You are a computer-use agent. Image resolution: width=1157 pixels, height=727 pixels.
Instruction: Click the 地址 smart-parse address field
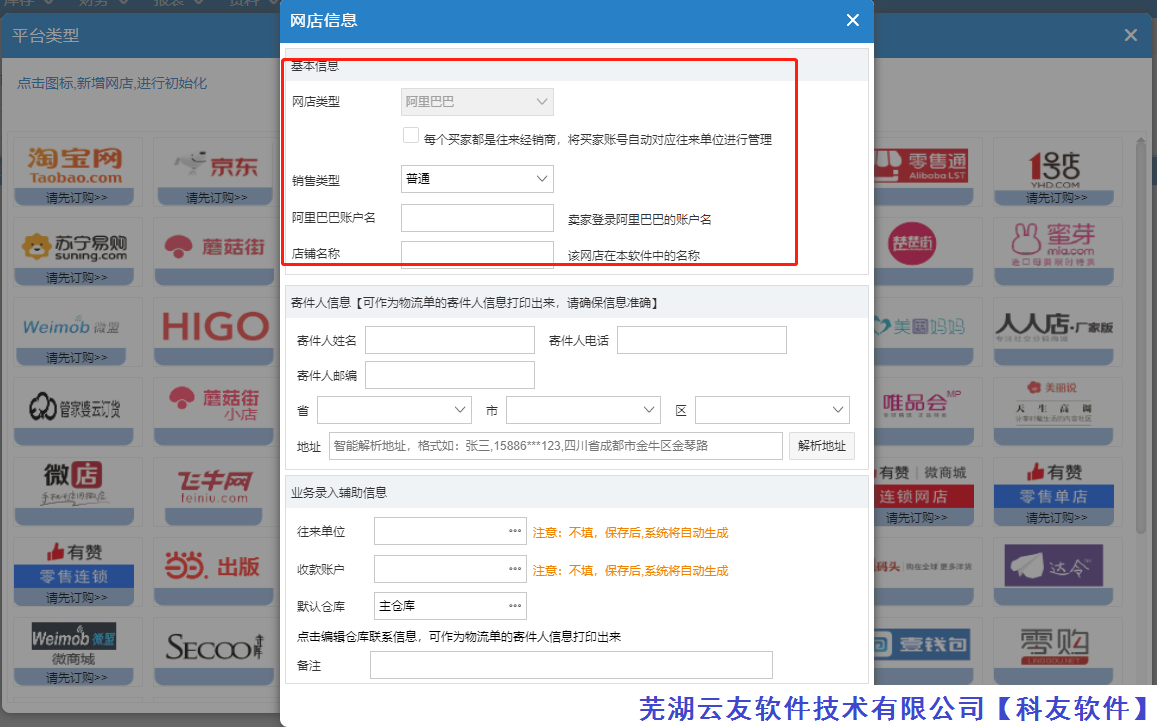tap(556, 446)
